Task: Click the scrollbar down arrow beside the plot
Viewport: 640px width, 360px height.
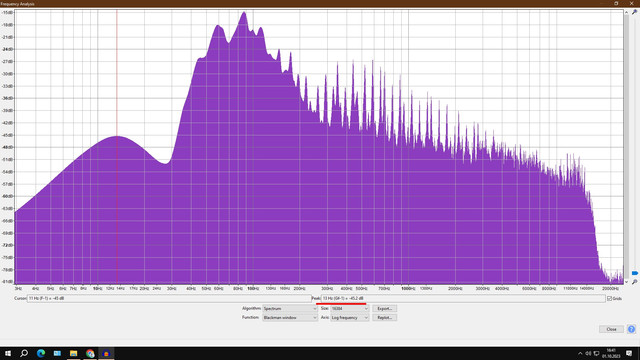Action: (626, 282)
